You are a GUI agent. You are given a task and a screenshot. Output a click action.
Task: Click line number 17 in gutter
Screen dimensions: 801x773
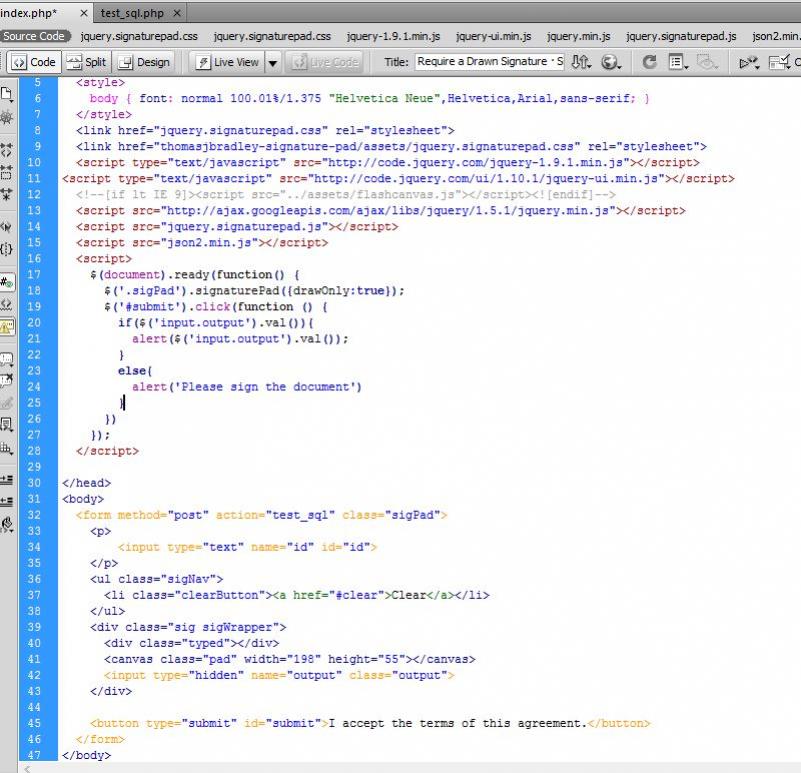click(x=34, y=275)
